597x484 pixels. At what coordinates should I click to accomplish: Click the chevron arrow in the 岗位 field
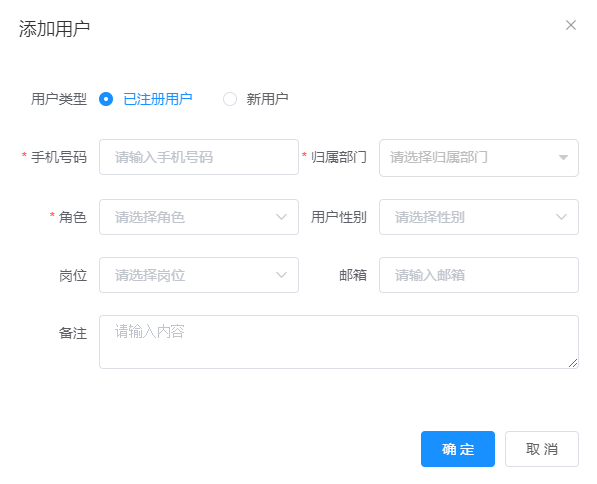(281, 275)
